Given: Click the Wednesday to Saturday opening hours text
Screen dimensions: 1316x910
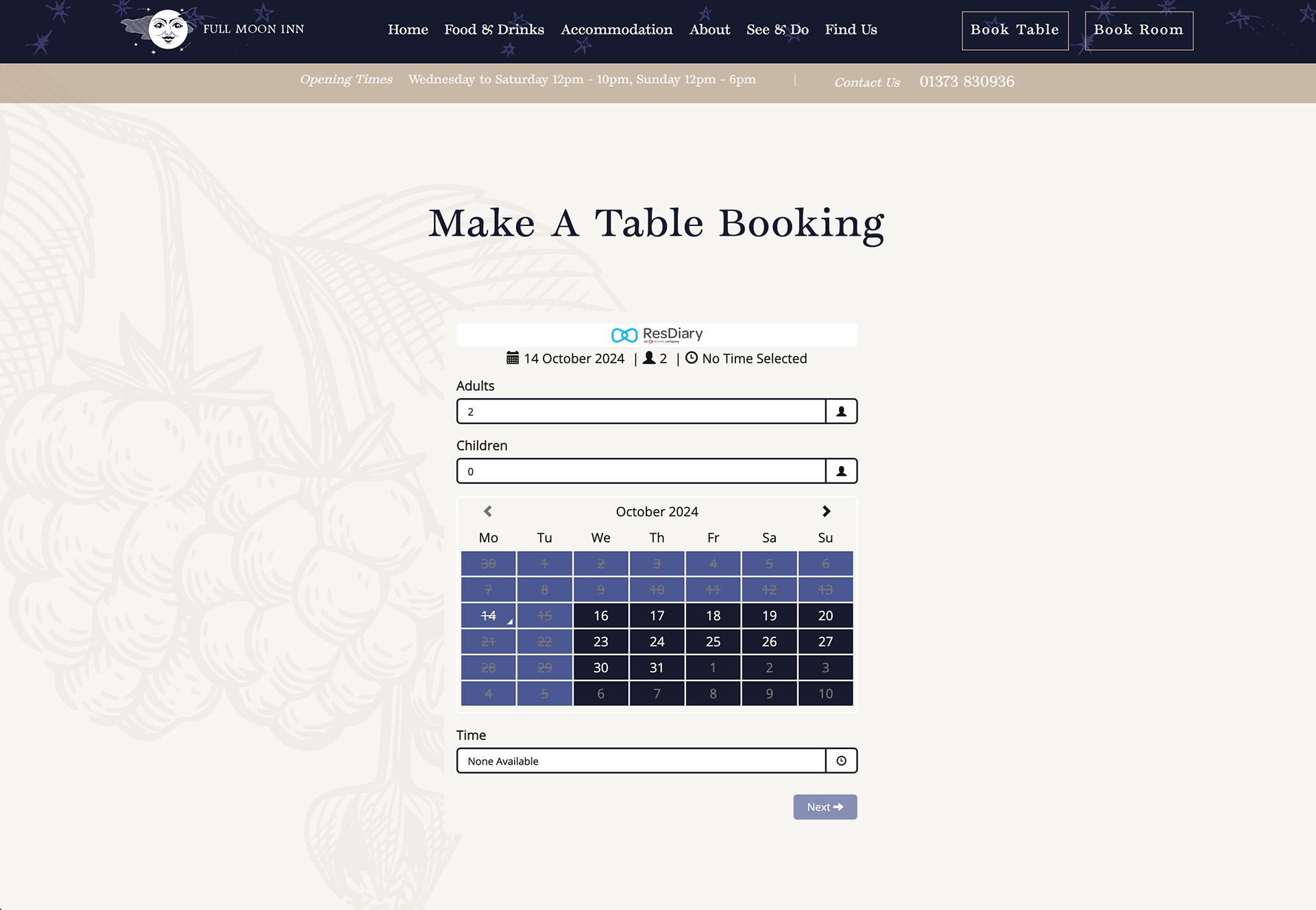Looking at the screenshot, I should click(582, 79).
